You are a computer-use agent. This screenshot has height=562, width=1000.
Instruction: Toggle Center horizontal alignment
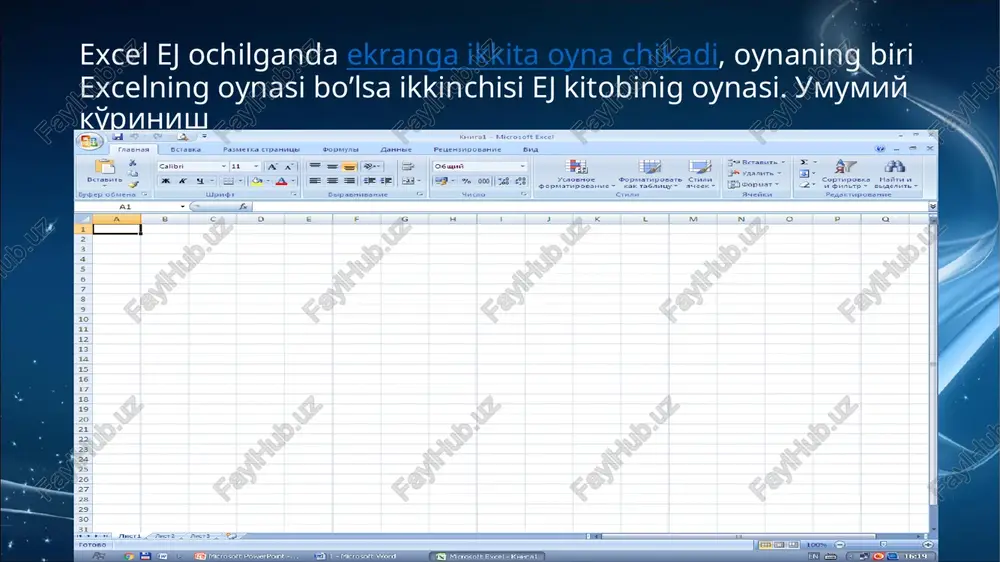coord(332,181)
